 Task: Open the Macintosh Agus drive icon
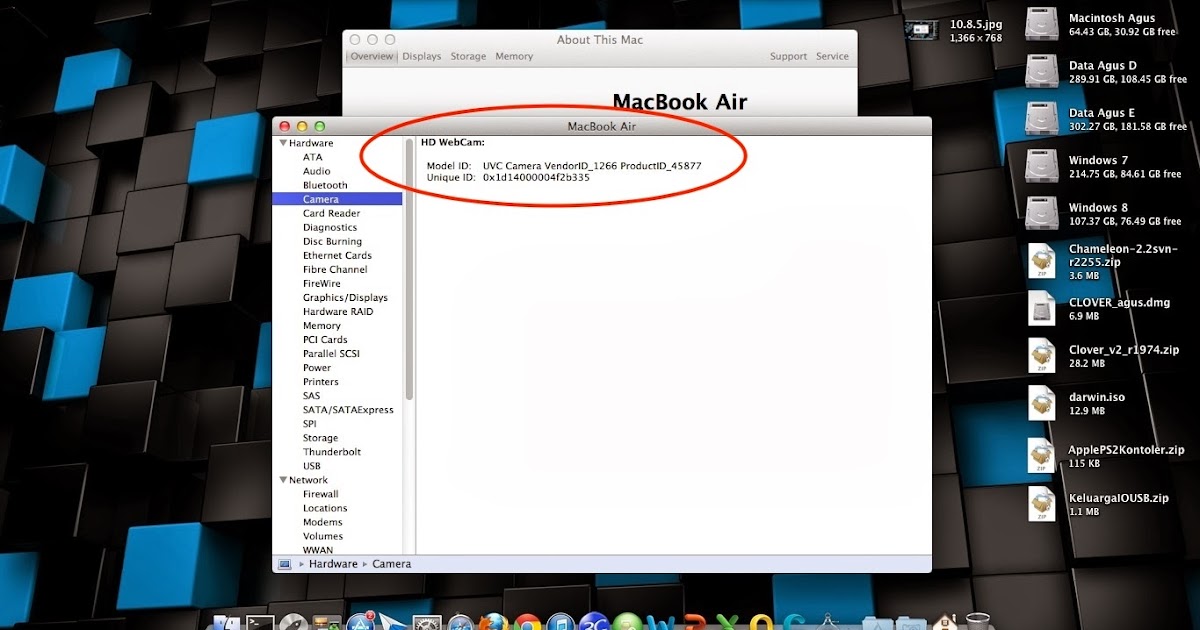tap(1042, 24)
